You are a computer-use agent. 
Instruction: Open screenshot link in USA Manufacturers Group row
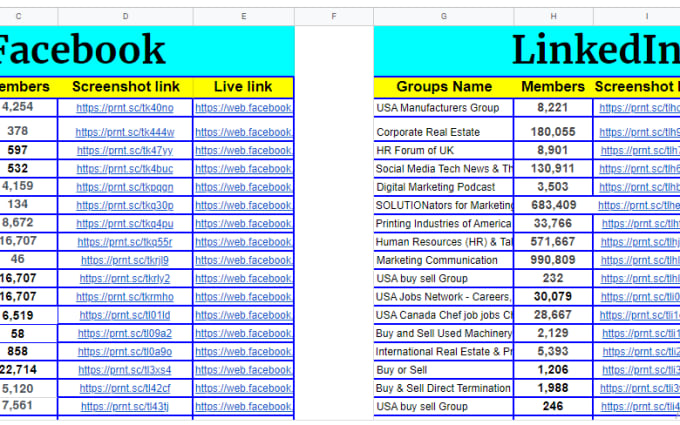click(640, 108)
